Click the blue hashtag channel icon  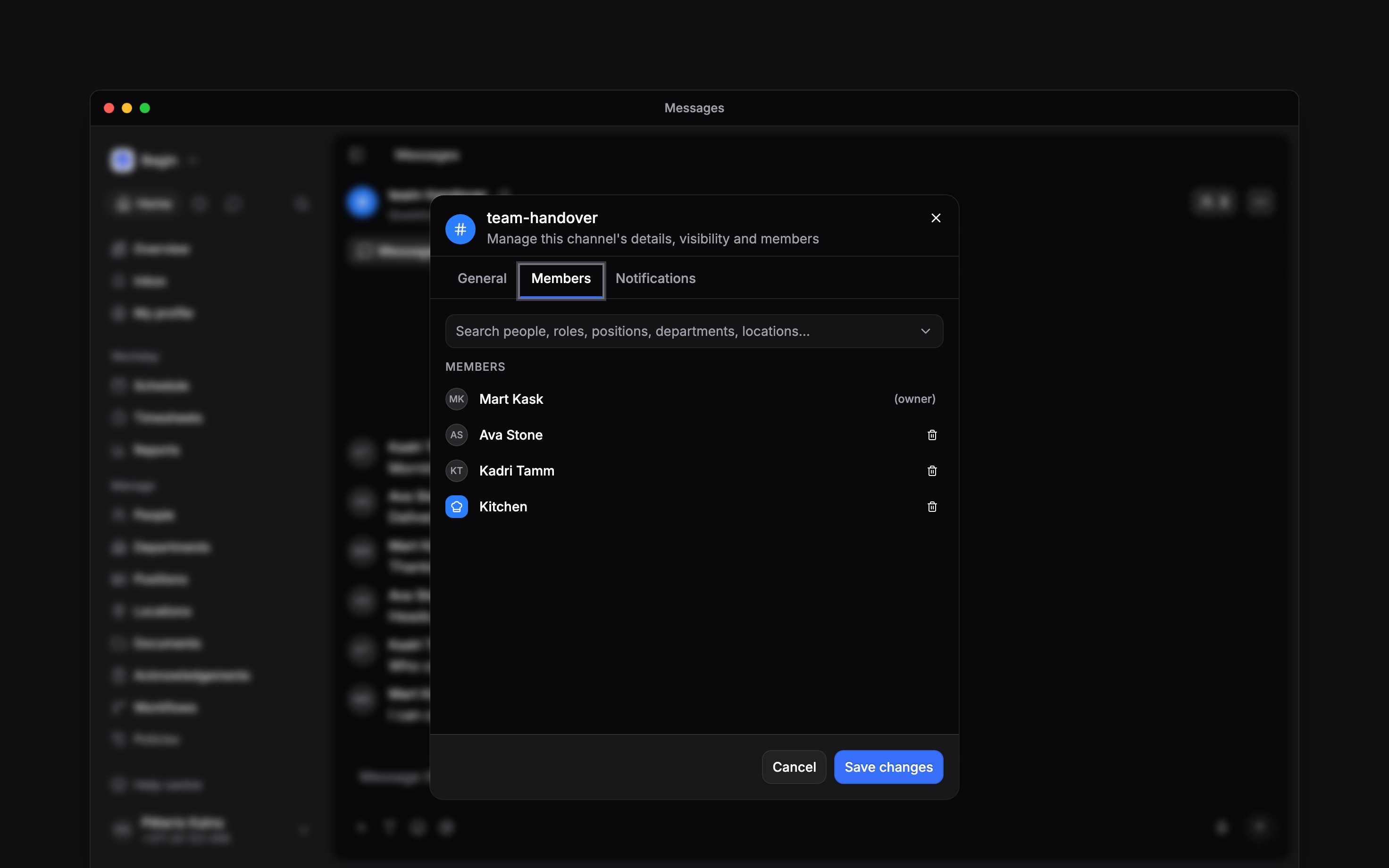pyautogui.click(x=460, y=229)
